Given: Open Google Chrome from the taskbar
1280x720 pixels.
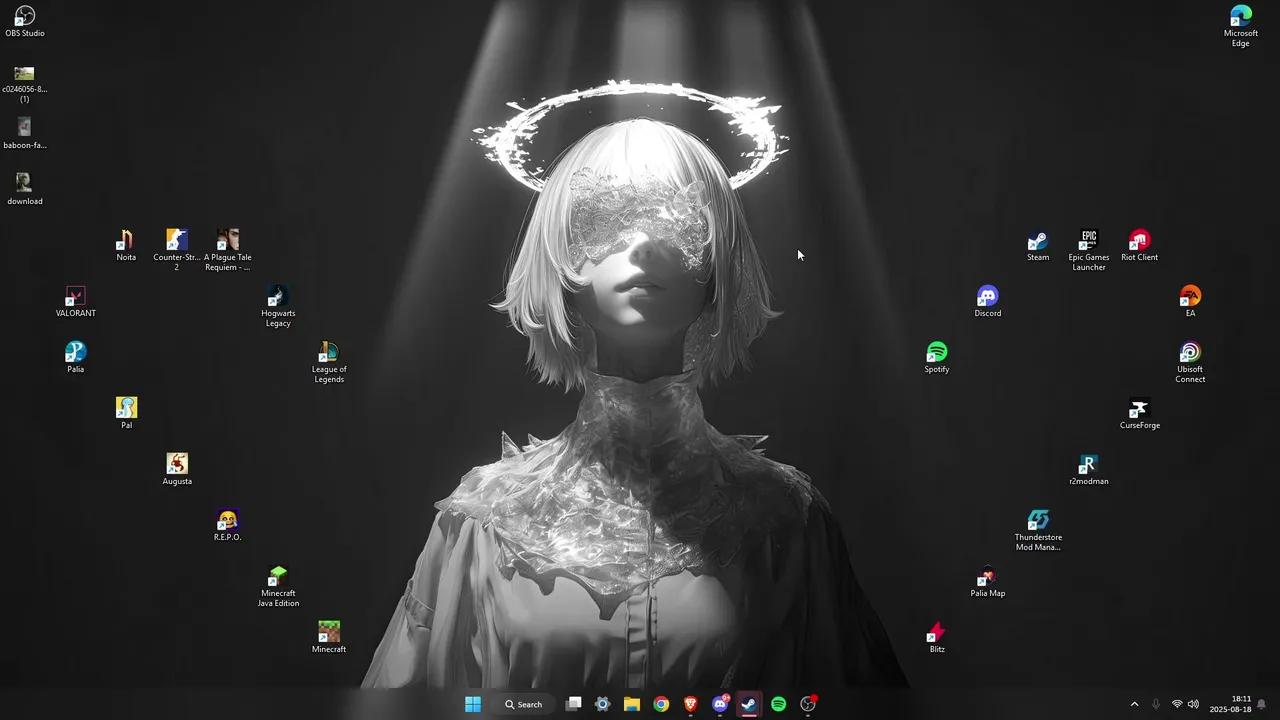Looking at the screenshot, I should (x=661, y=704).
